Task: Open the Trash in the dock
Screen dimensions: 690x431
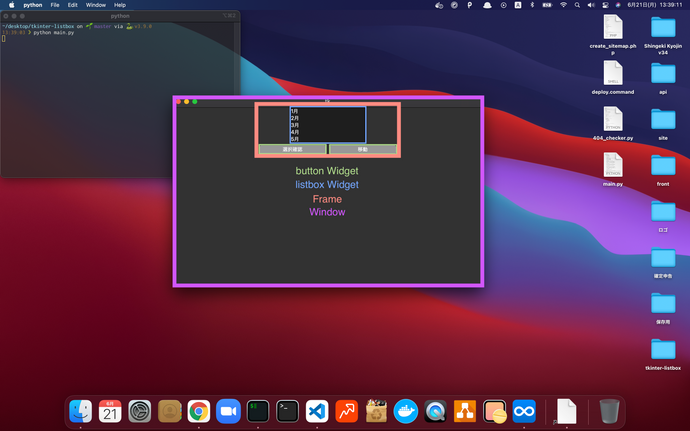Action: (x=609, y=410)
